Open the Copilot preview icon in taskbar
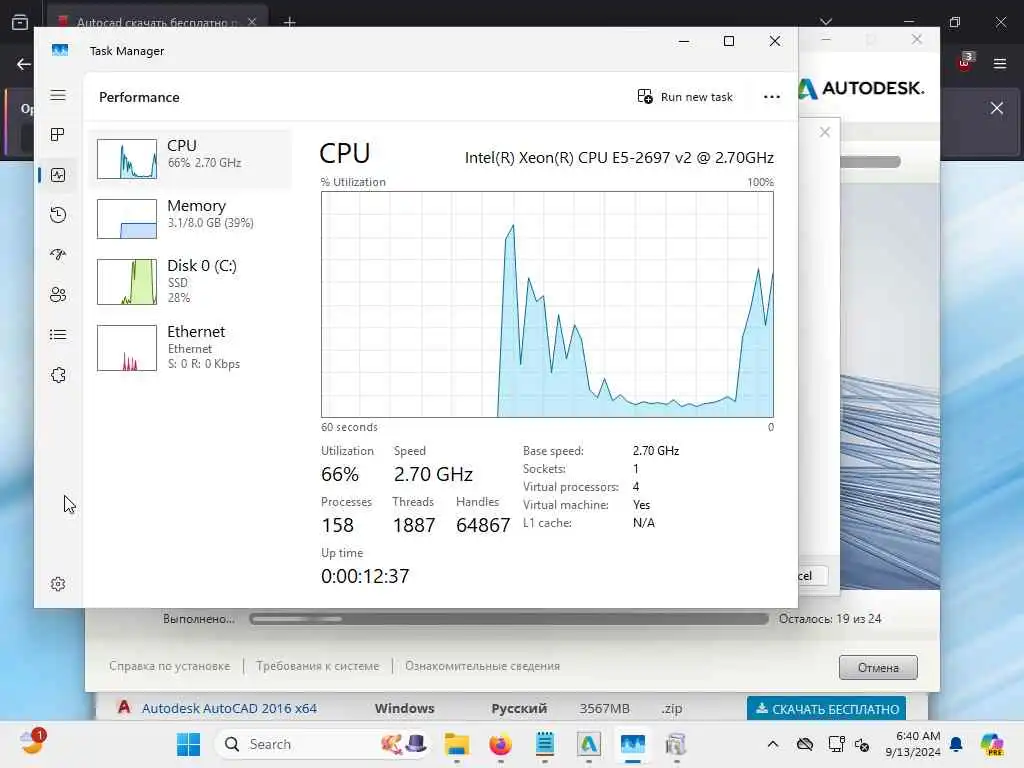Screen dimensions: 1024x768 click(992, 744)
